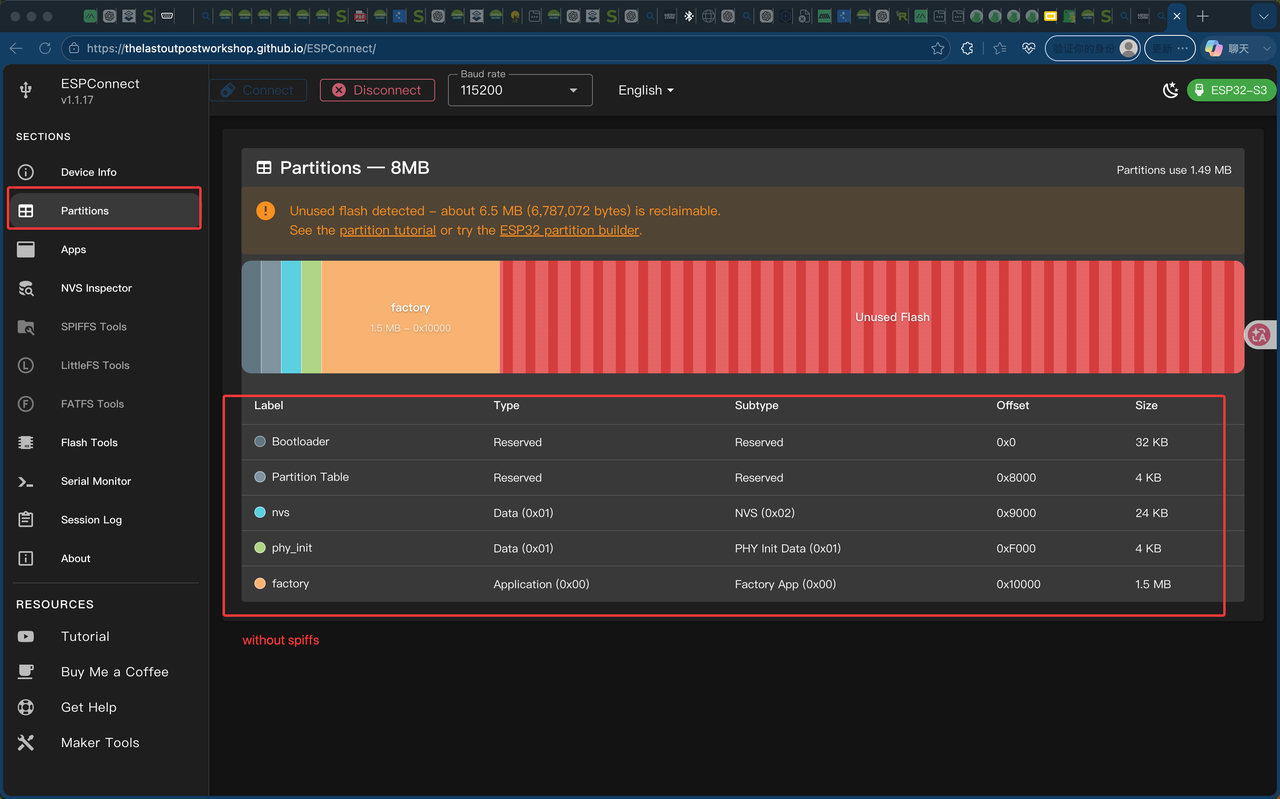Select Partitions in the sidebar

click(103, 210)
